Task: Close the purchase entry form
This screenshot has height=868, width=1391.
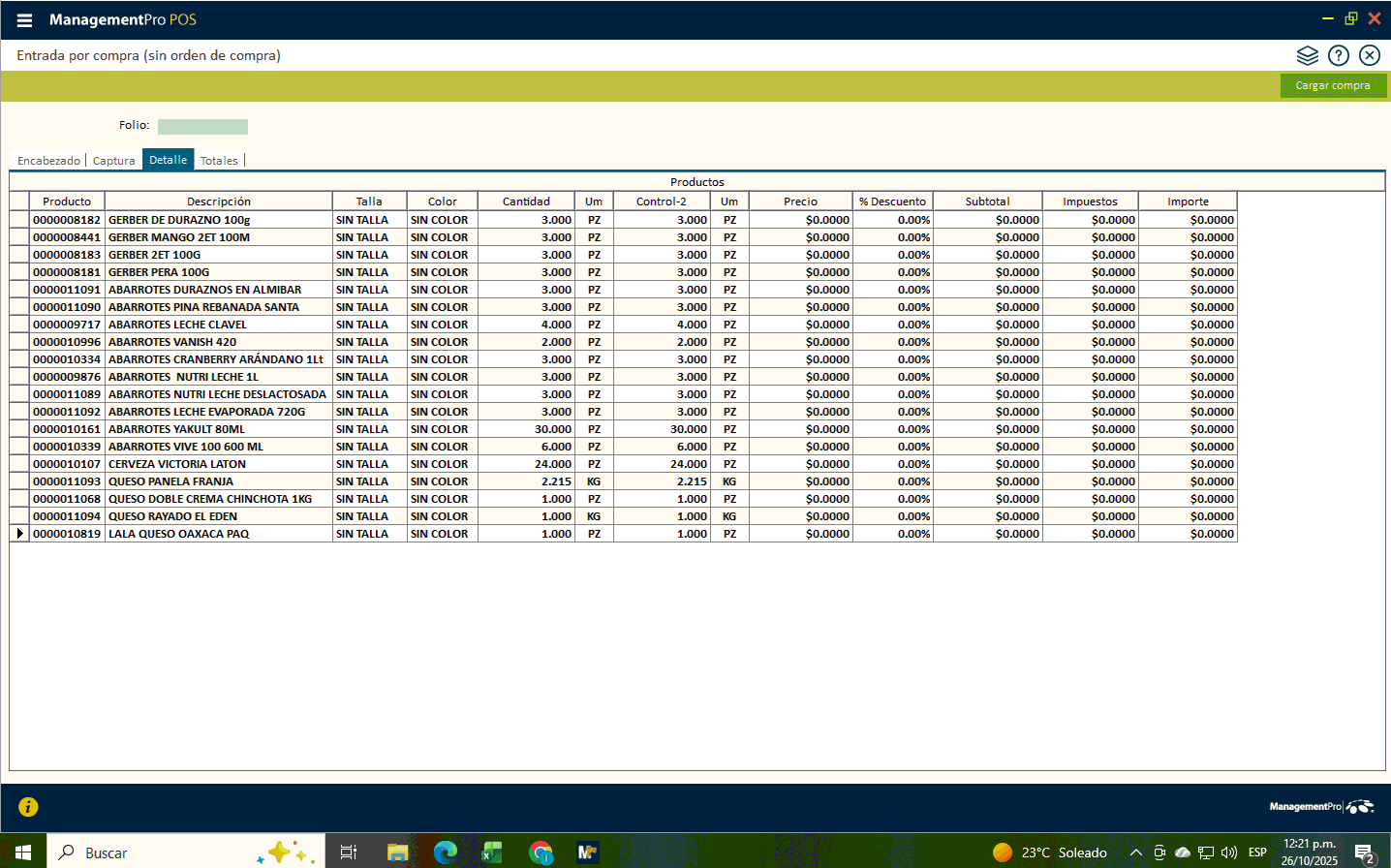Action: tap(1369, 55)
